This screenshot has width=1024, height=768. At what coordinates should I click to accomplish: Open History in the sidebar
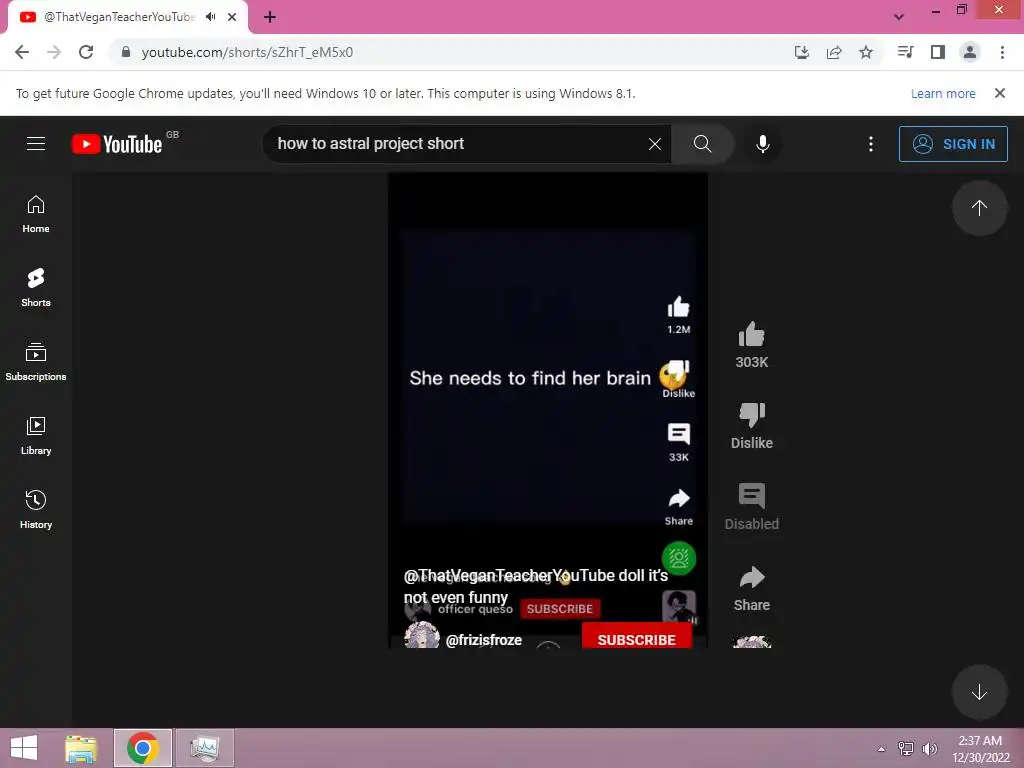pyautogui.click(x=36, y=509)
